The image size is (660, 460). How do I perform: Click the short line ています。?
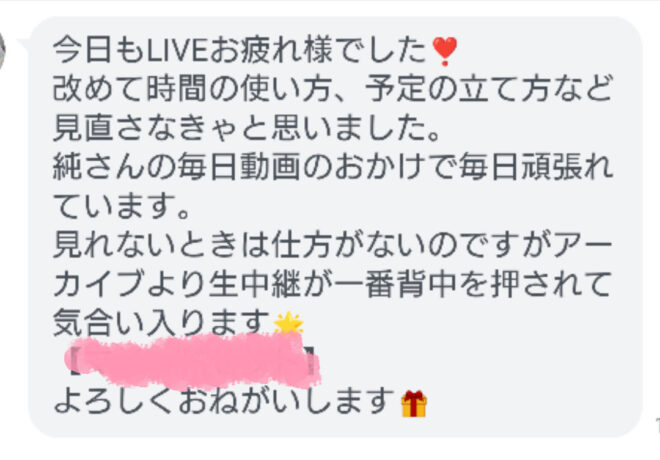coord(122,206)
